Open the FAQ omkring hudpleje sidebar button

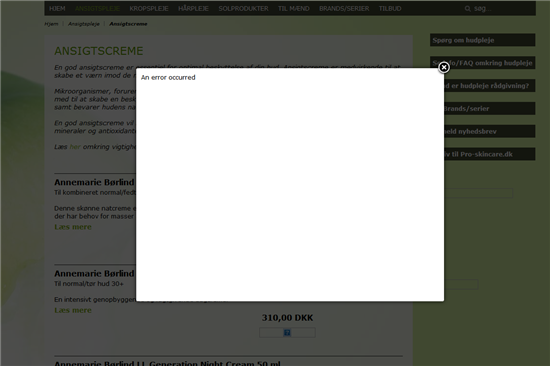tap(483, 63)
